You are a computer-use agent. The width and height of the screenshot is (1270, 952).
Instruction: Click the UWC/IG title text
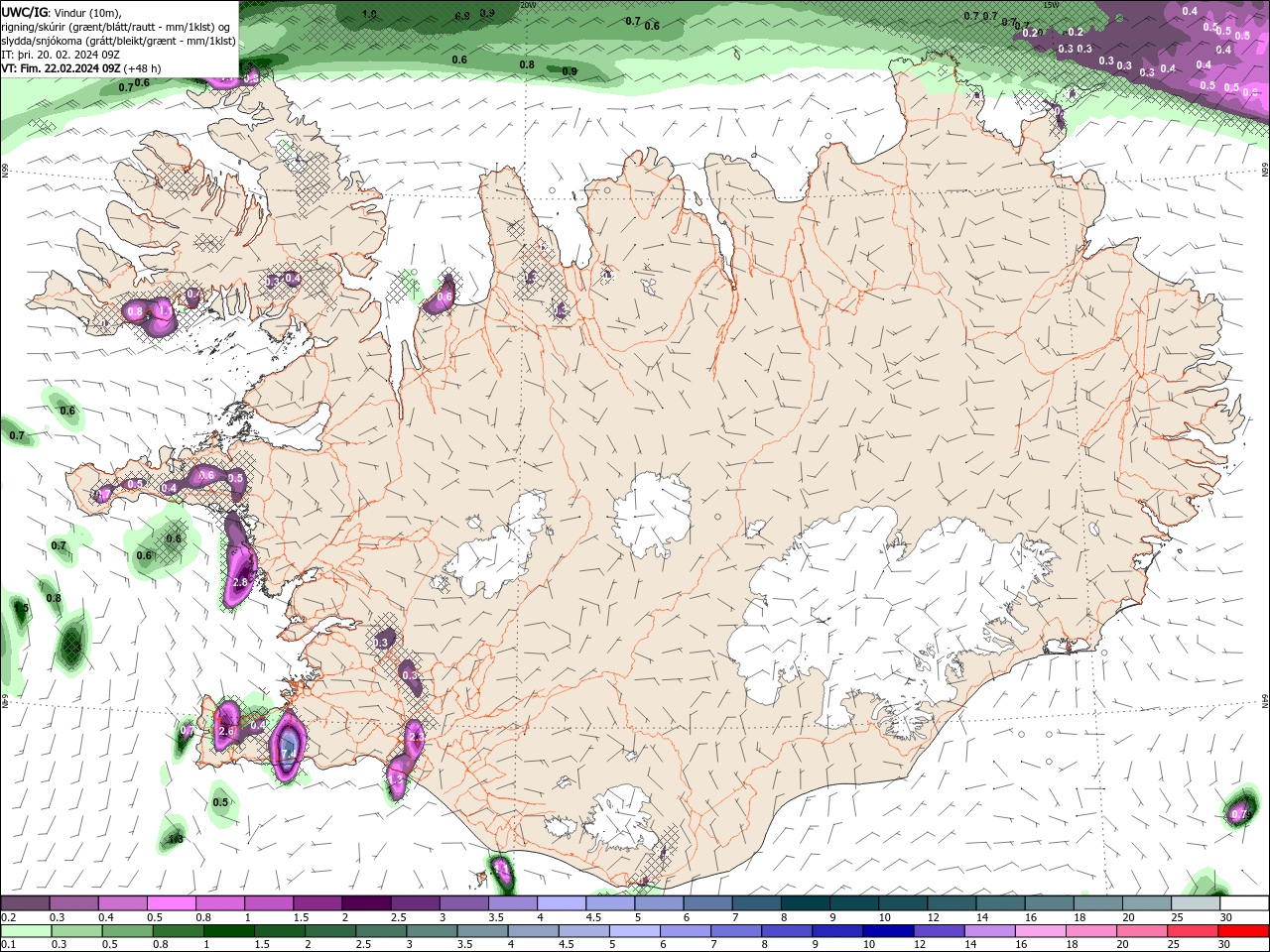click(25, 12)
